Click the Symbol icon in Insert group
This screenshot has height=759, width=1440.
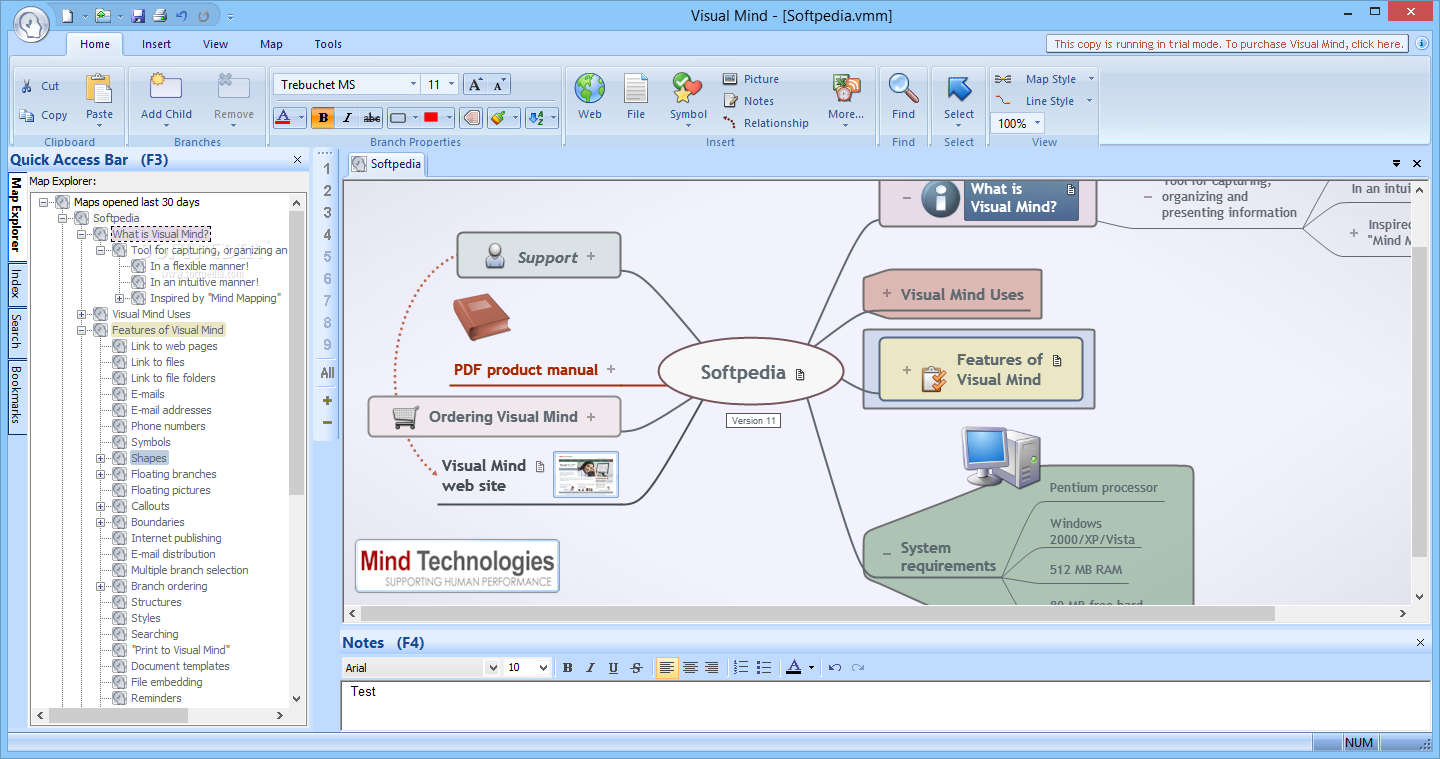pyautogui.click(x=688, y=88)
